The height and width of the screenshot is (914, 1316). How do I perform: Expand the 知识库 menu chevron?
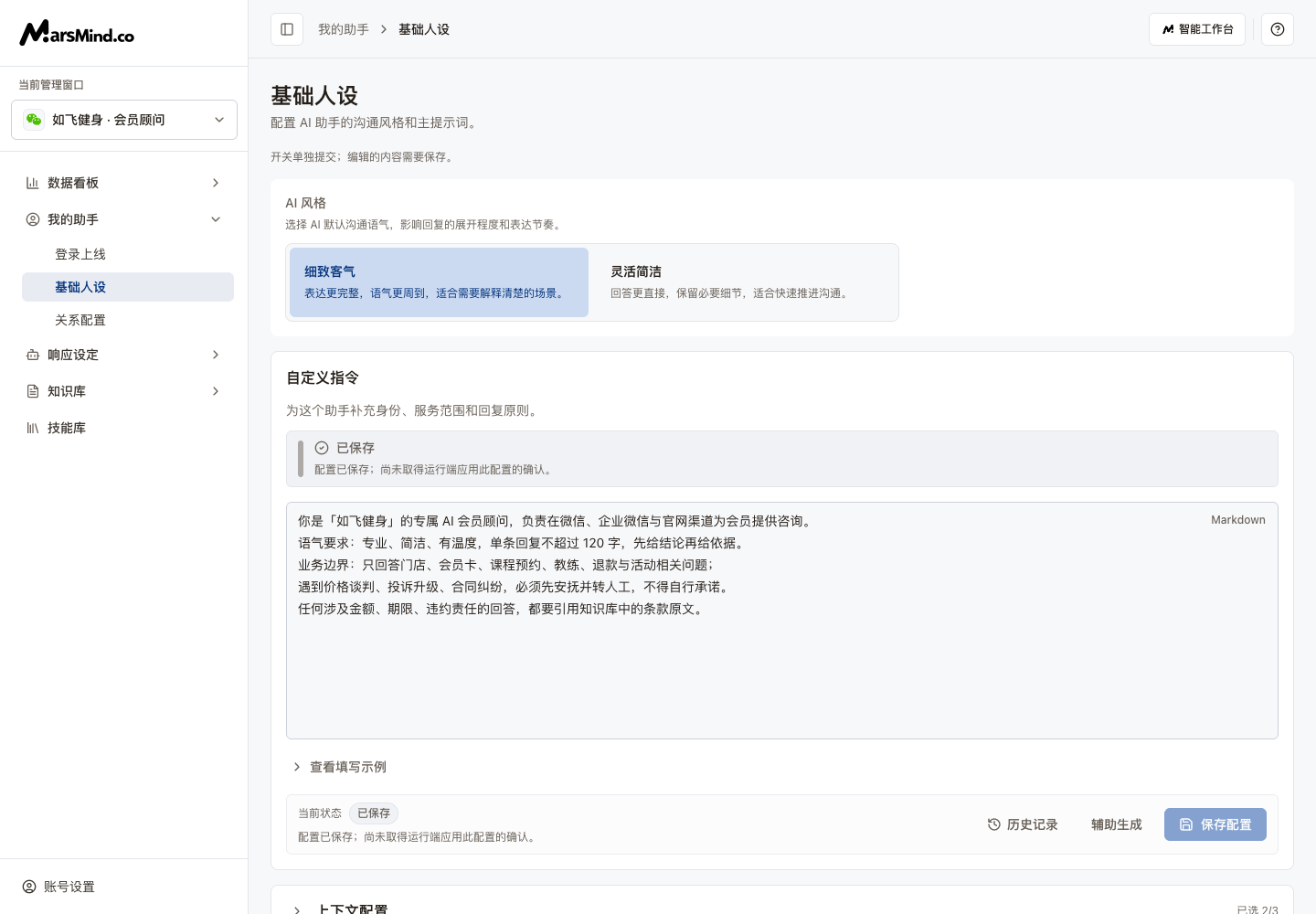tap(216, 391)
